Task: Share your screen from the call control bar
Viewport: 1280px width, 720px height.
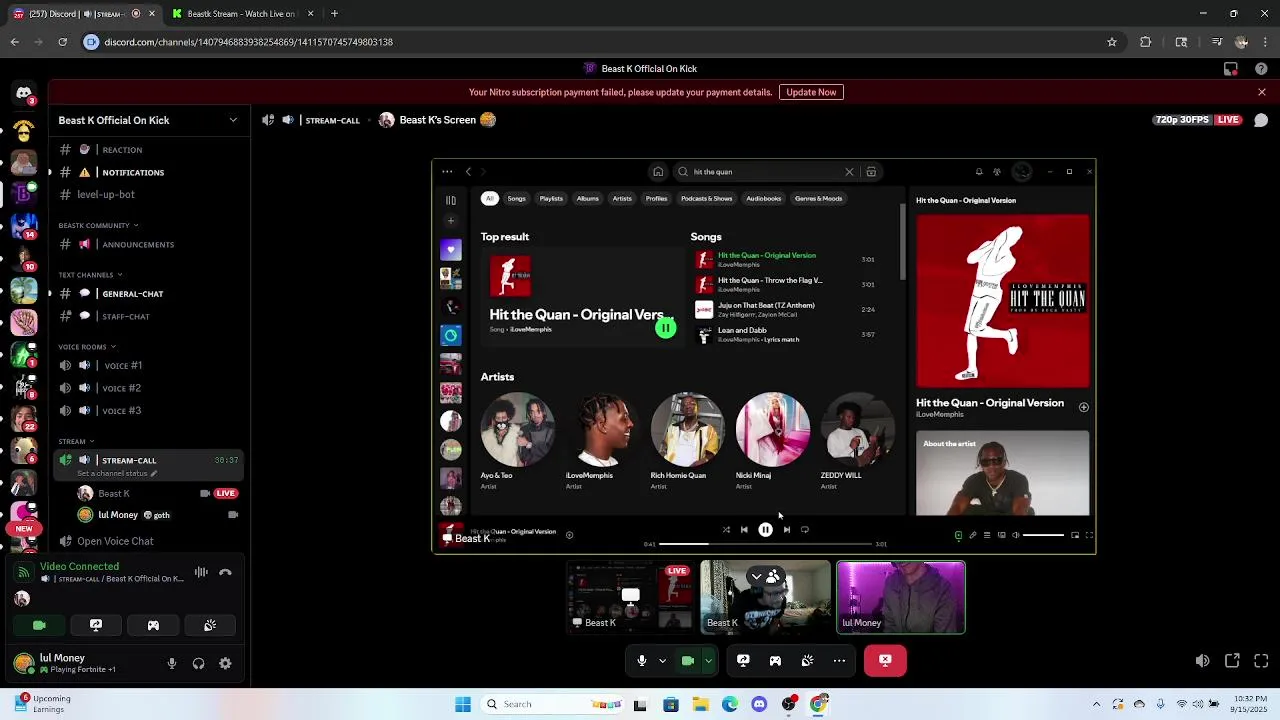Action: coord(743,660)
